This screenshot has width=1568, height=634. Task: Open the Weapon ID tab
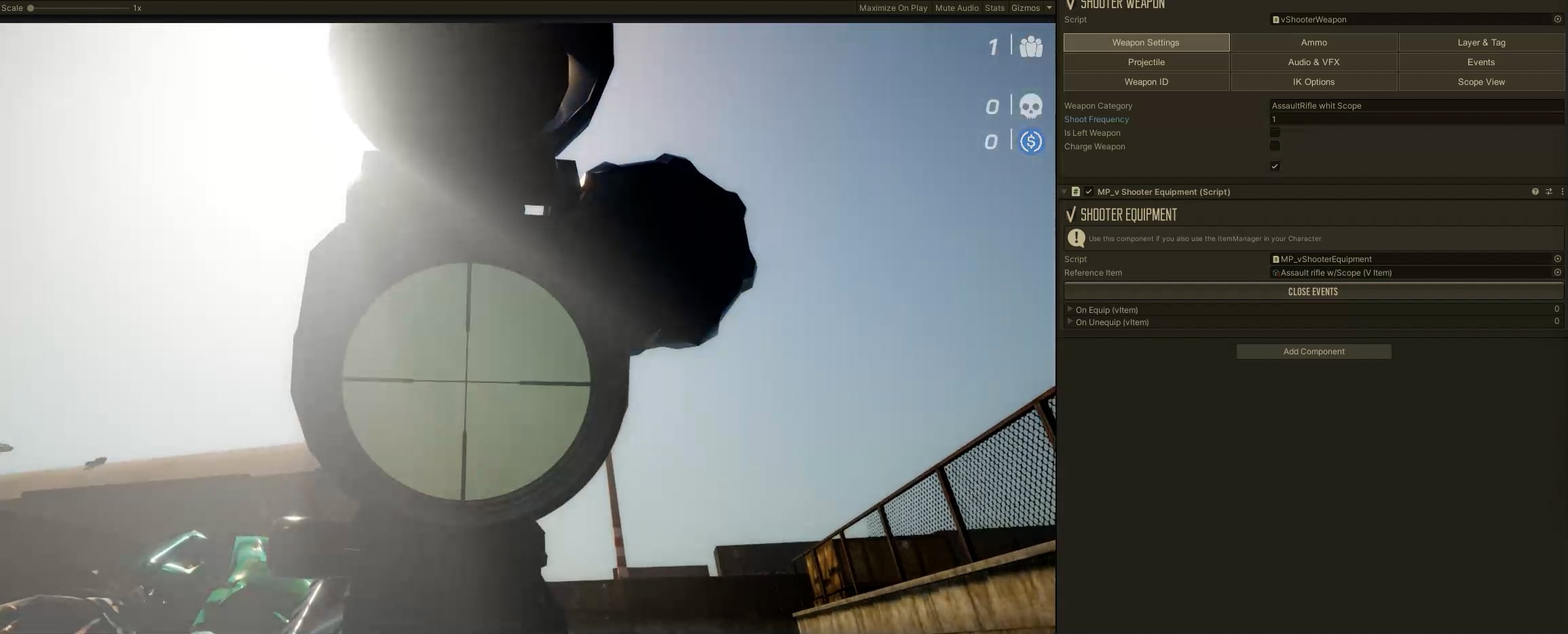coord(1146,82)
